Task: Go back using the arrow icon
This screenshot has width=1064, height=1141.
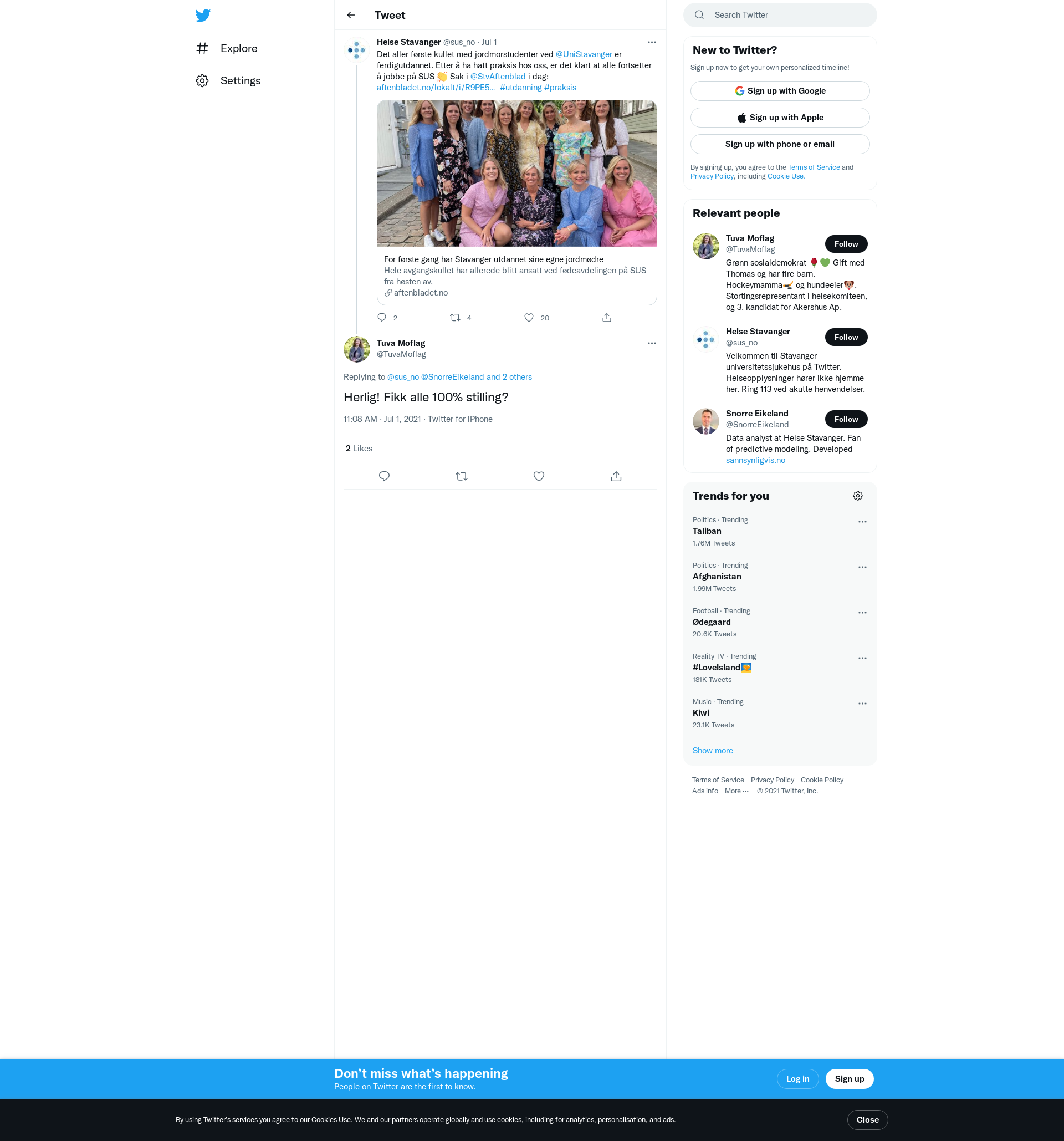Action: [x=351, y=15]
